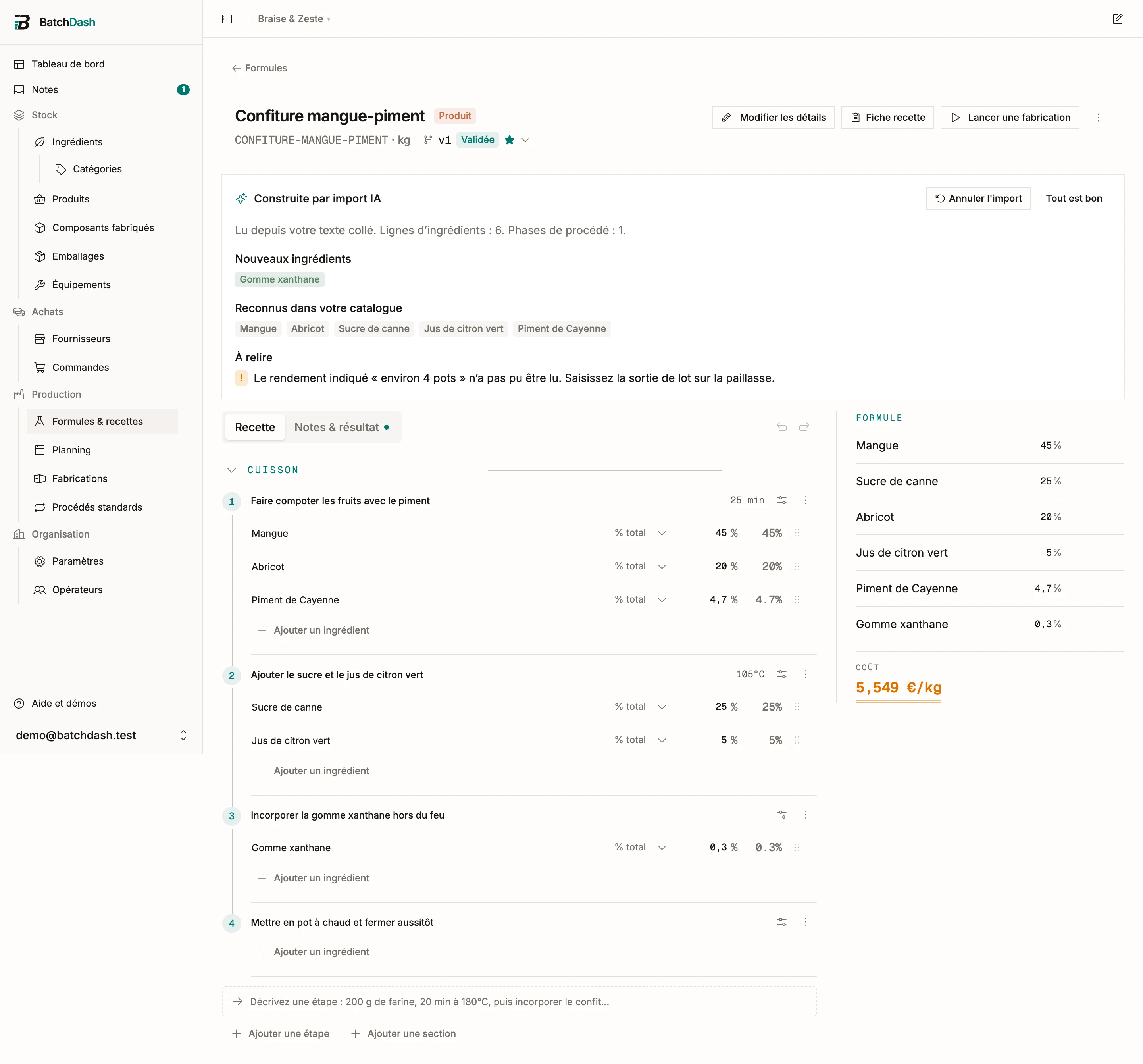Open the Fiche recette
Image resolution: width=1143 pixels, height=1064 pixels.
click(x=887, y=118)
